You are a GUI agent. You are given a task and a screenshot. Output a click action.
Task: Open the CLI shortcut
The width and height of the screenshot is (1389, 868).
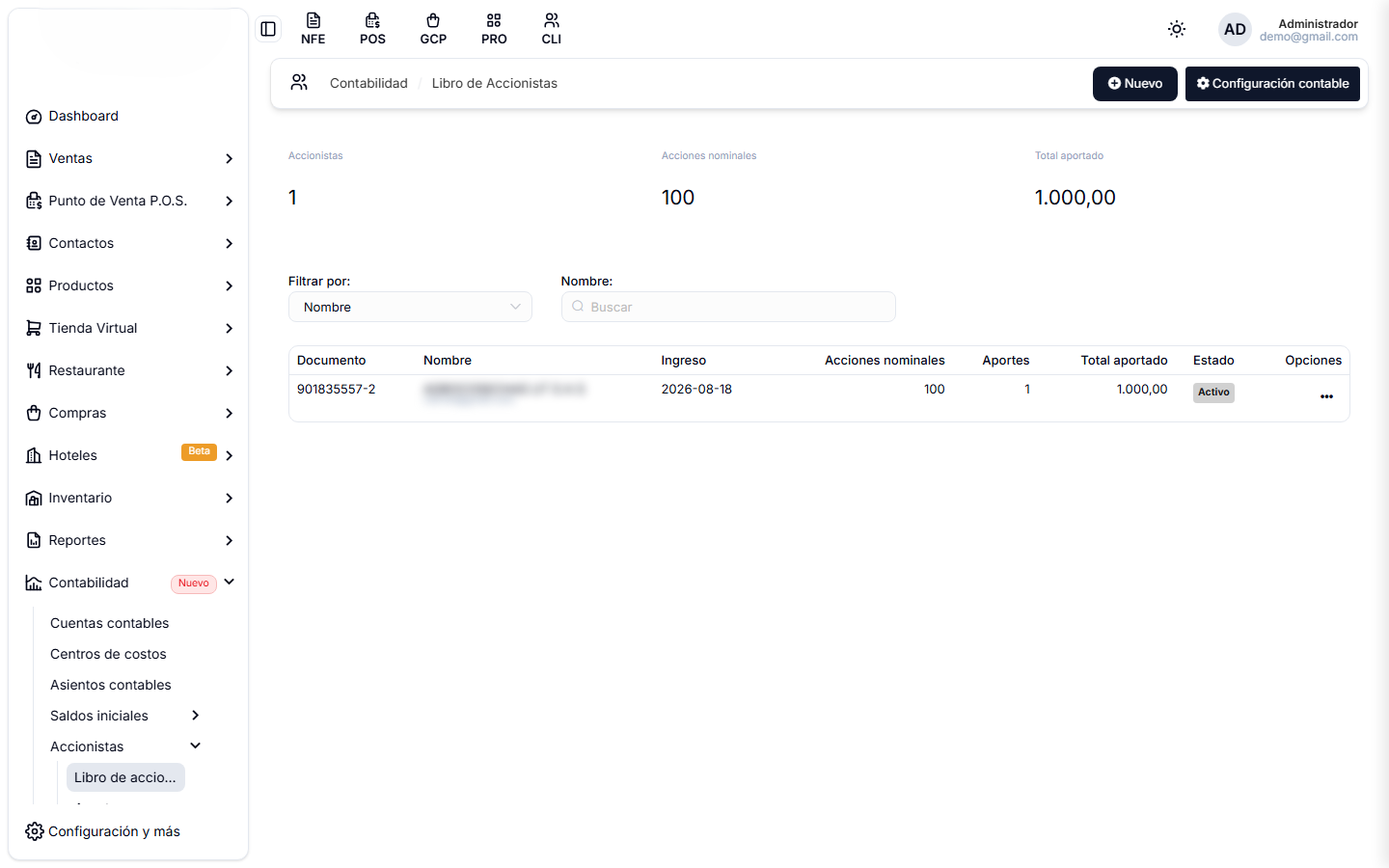(551, 29)
